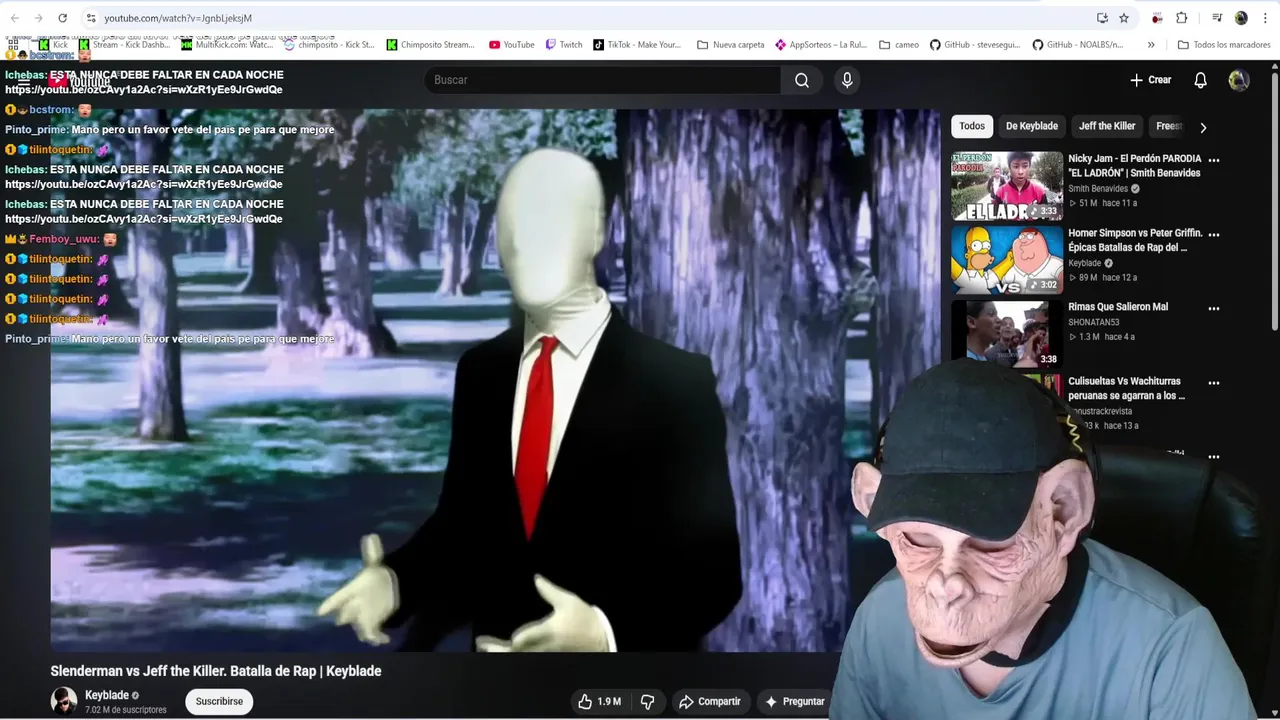
Task: Open the MultiKick bookmark
Action: [x=227, y=44]
